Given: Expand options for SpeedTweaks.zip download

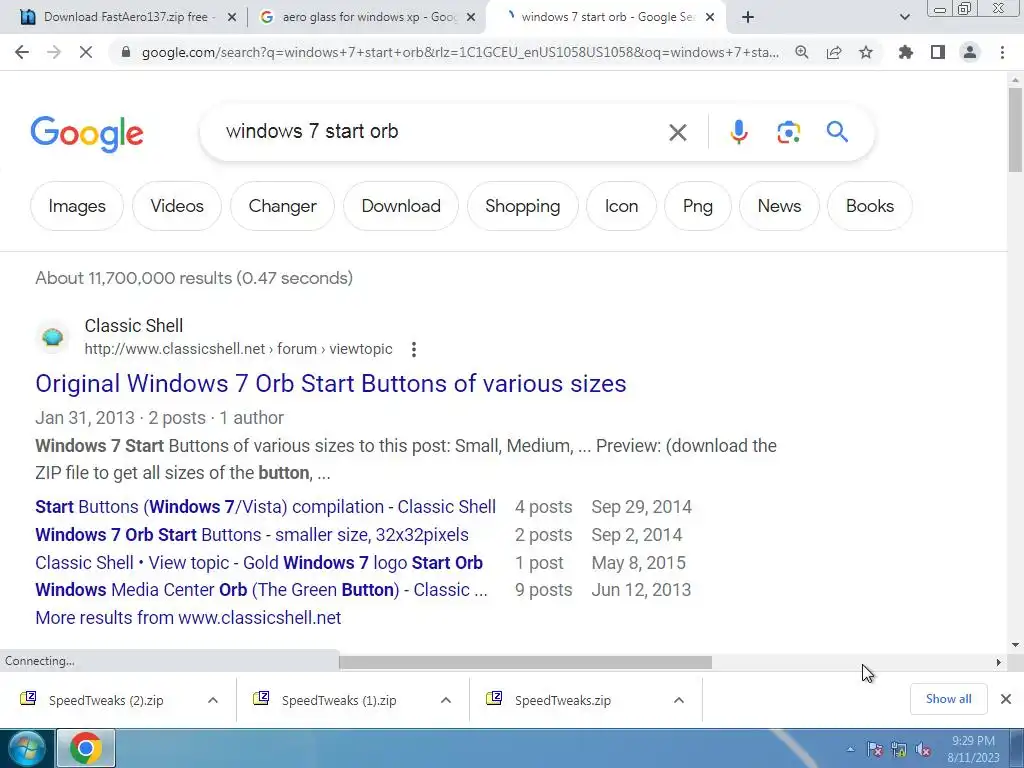Looking at the screenshot, I should pos(679,700).
